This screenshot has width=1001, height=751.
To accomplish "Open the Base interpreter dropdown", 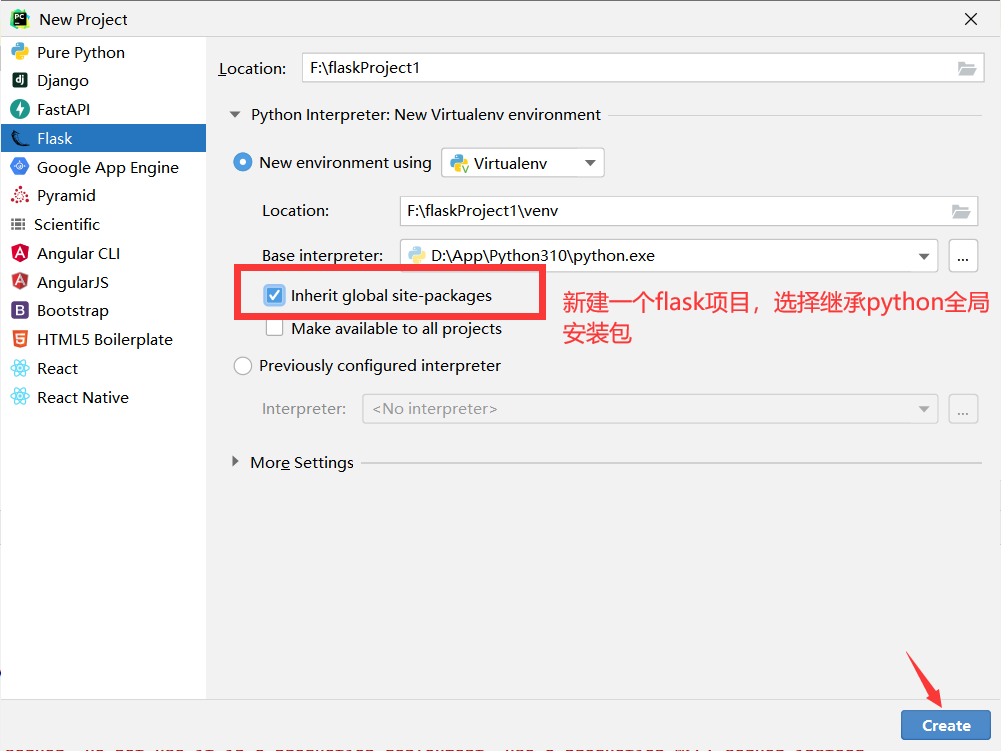I will (x=925, y=255).
